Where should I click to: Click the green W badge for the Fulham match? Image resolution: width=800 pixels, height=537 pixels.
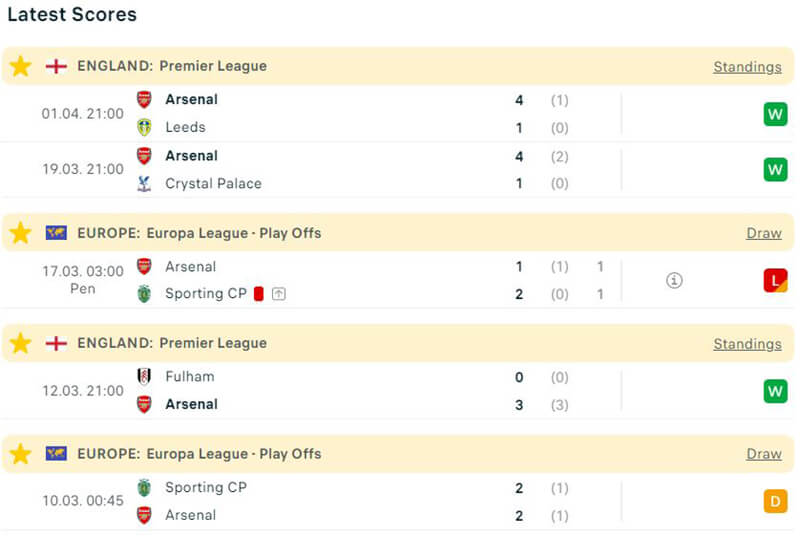point(775,391)
